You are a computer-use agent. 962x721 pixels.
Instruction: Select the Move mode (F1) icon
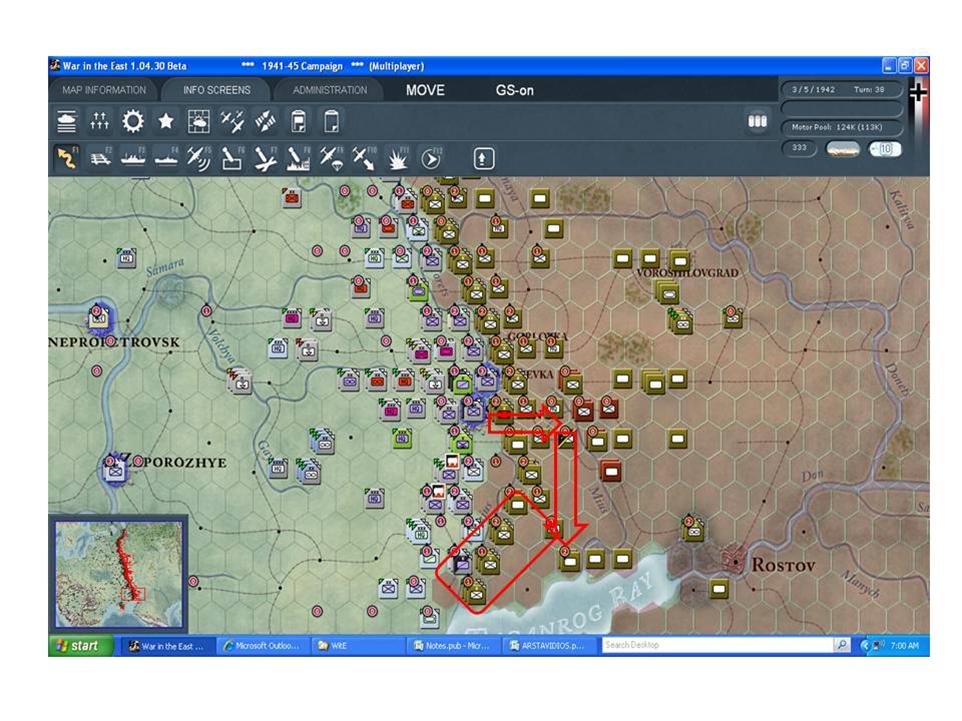(x=66, y=158)
